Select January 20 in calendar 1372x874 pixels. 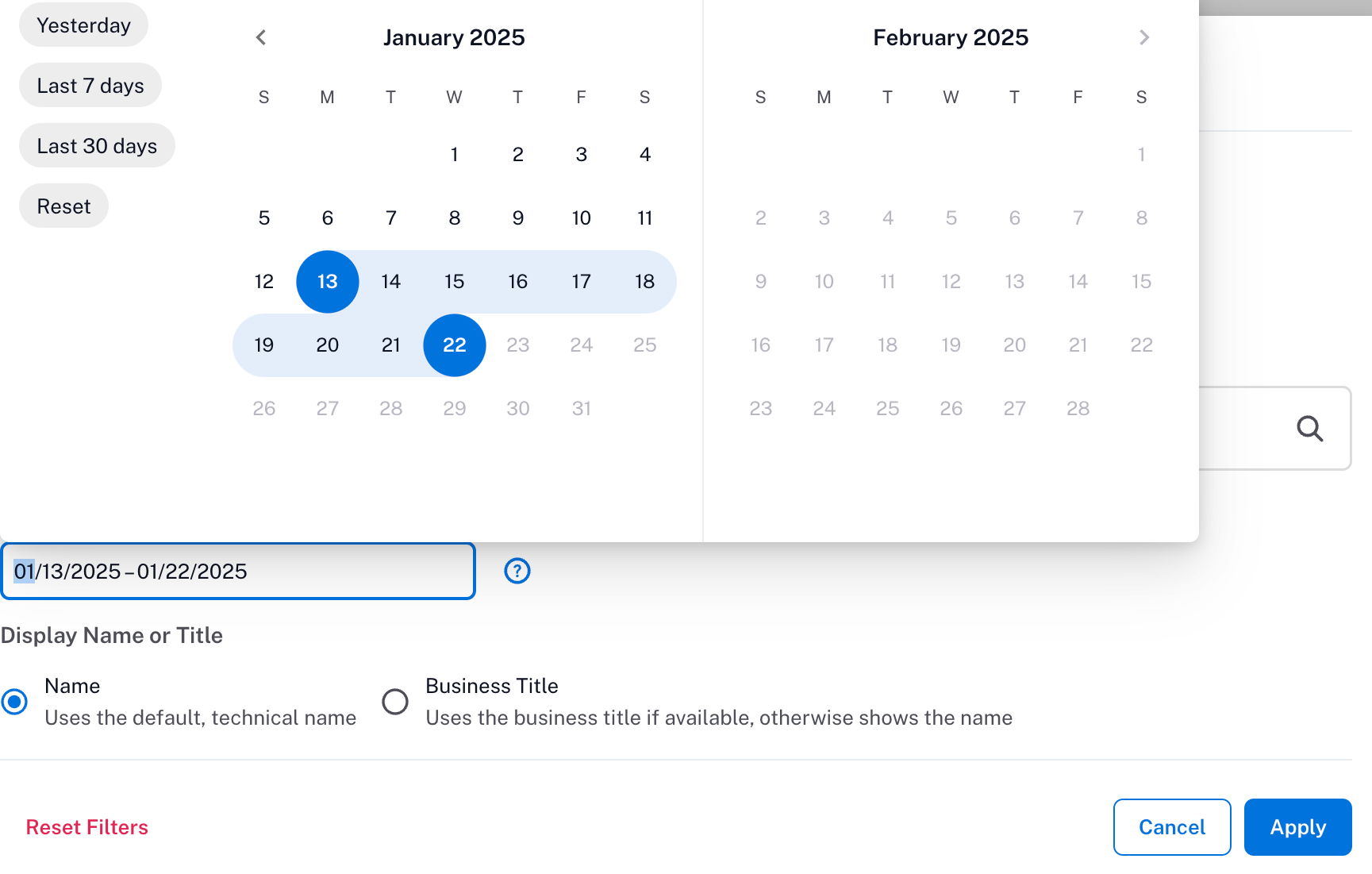pos(328,345)
